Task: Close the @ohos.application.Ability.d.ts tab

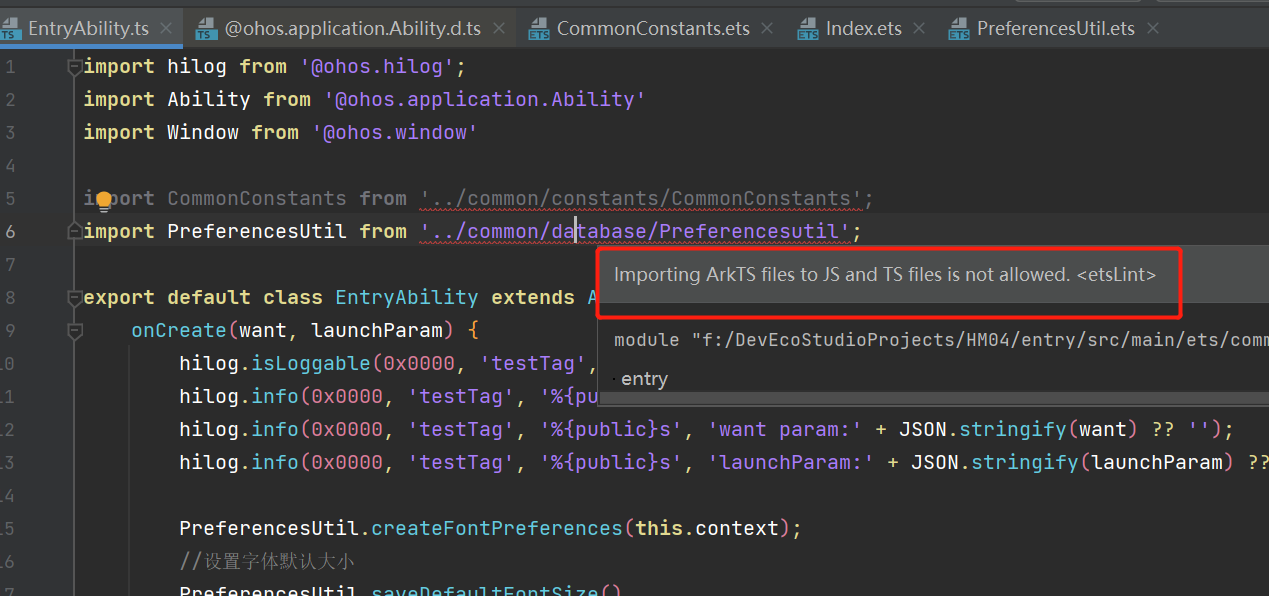Action: pyautogui.click(x=499, y=29)
